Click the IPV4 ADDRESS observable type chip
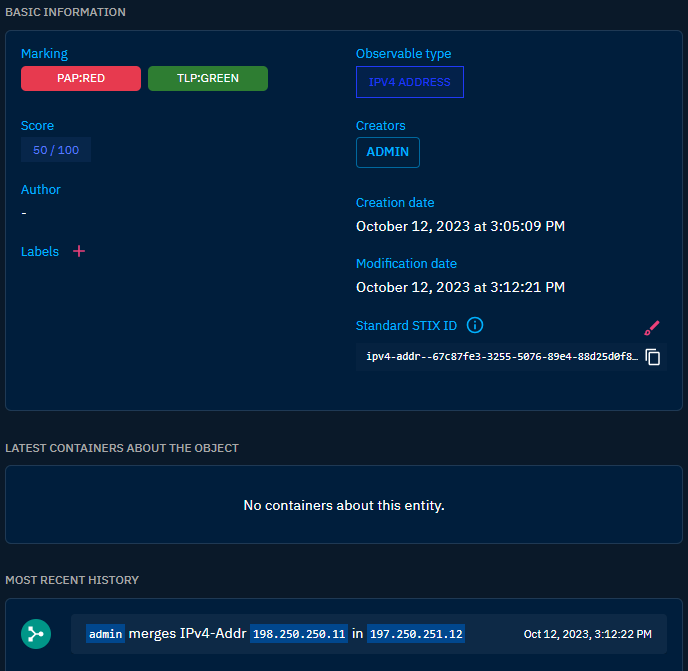Screen dimensions: 688x671 point(410,82)
